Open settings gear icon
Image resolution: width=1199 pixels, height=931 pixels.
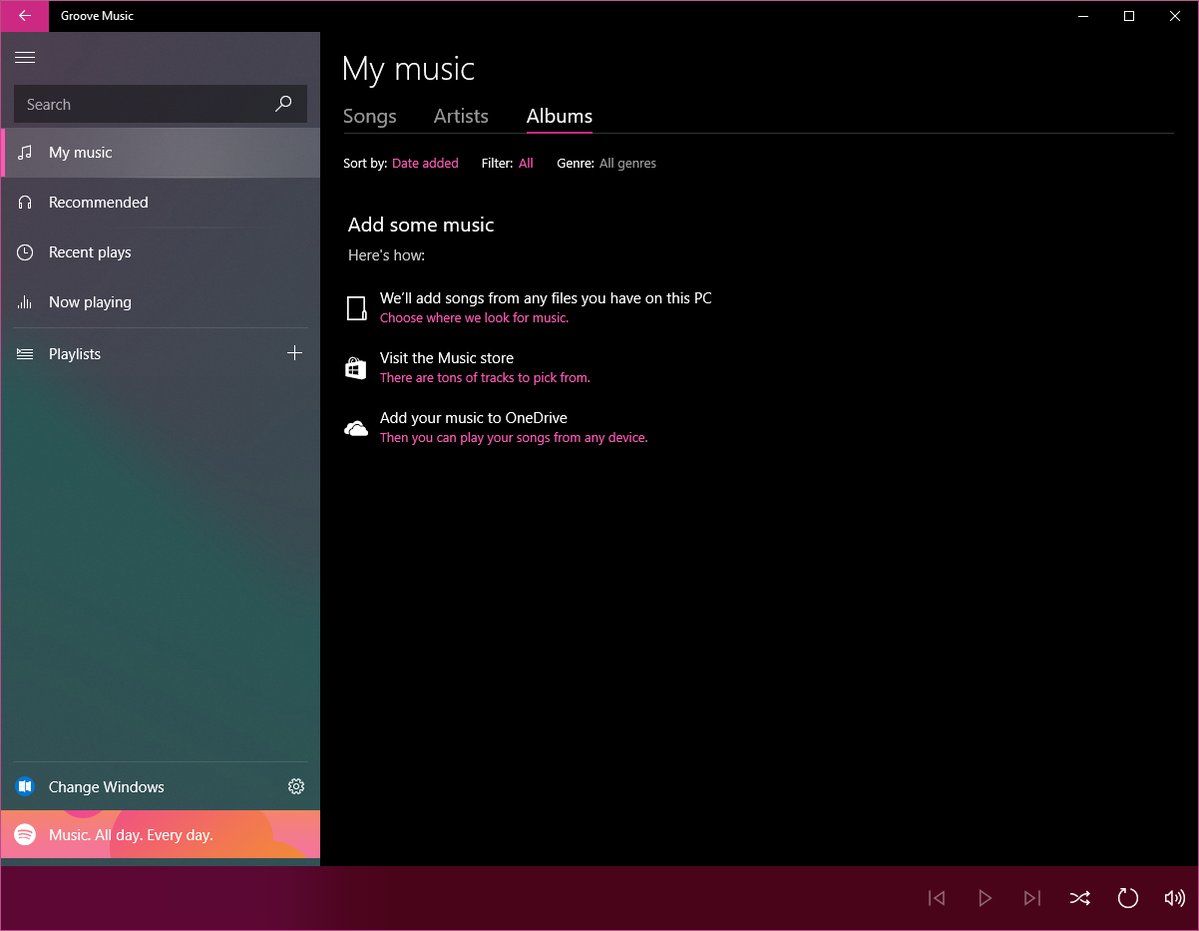pos(296,787)
